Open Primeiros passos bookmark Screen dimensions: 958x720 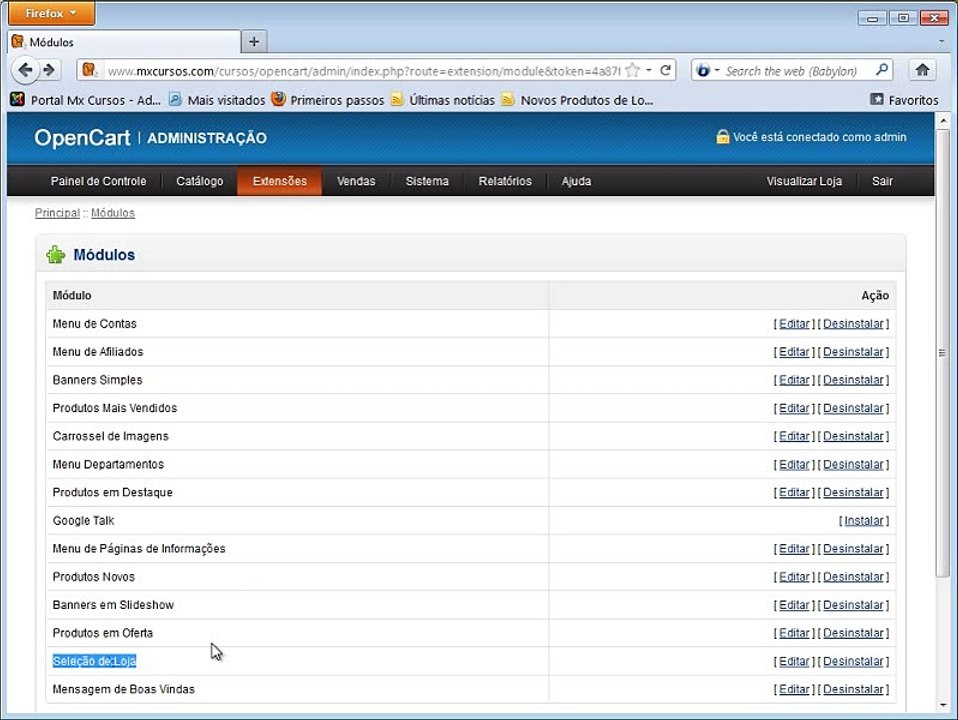click(x=328, y=100)
